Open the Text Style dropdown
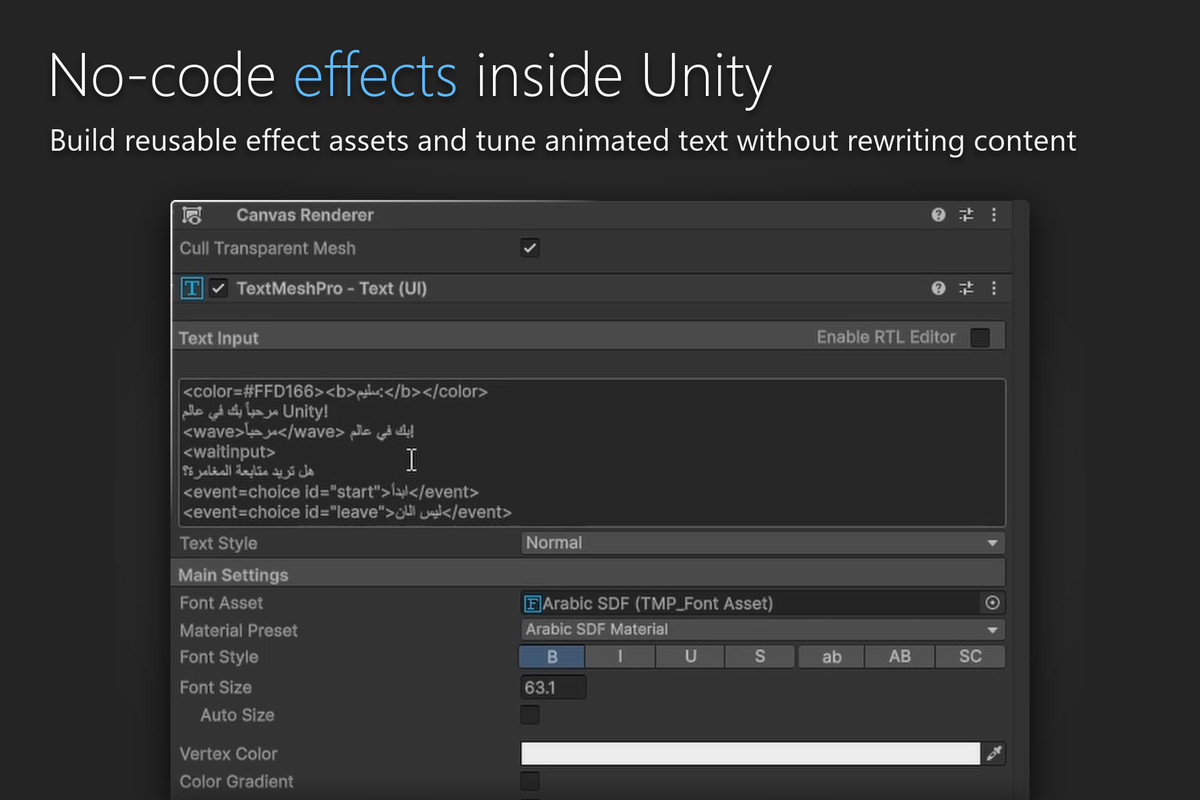This screenshot has width=1200, height=800. 762,543
